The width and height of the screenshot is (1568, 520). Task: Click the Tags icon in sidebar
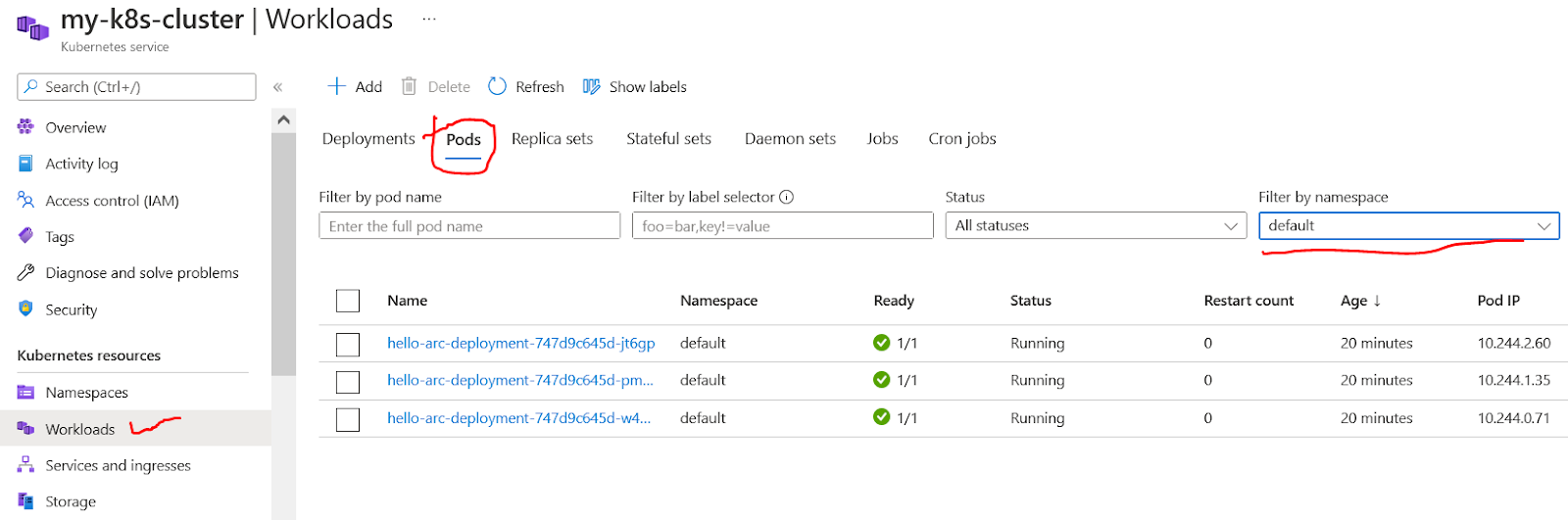click(25, 236)
